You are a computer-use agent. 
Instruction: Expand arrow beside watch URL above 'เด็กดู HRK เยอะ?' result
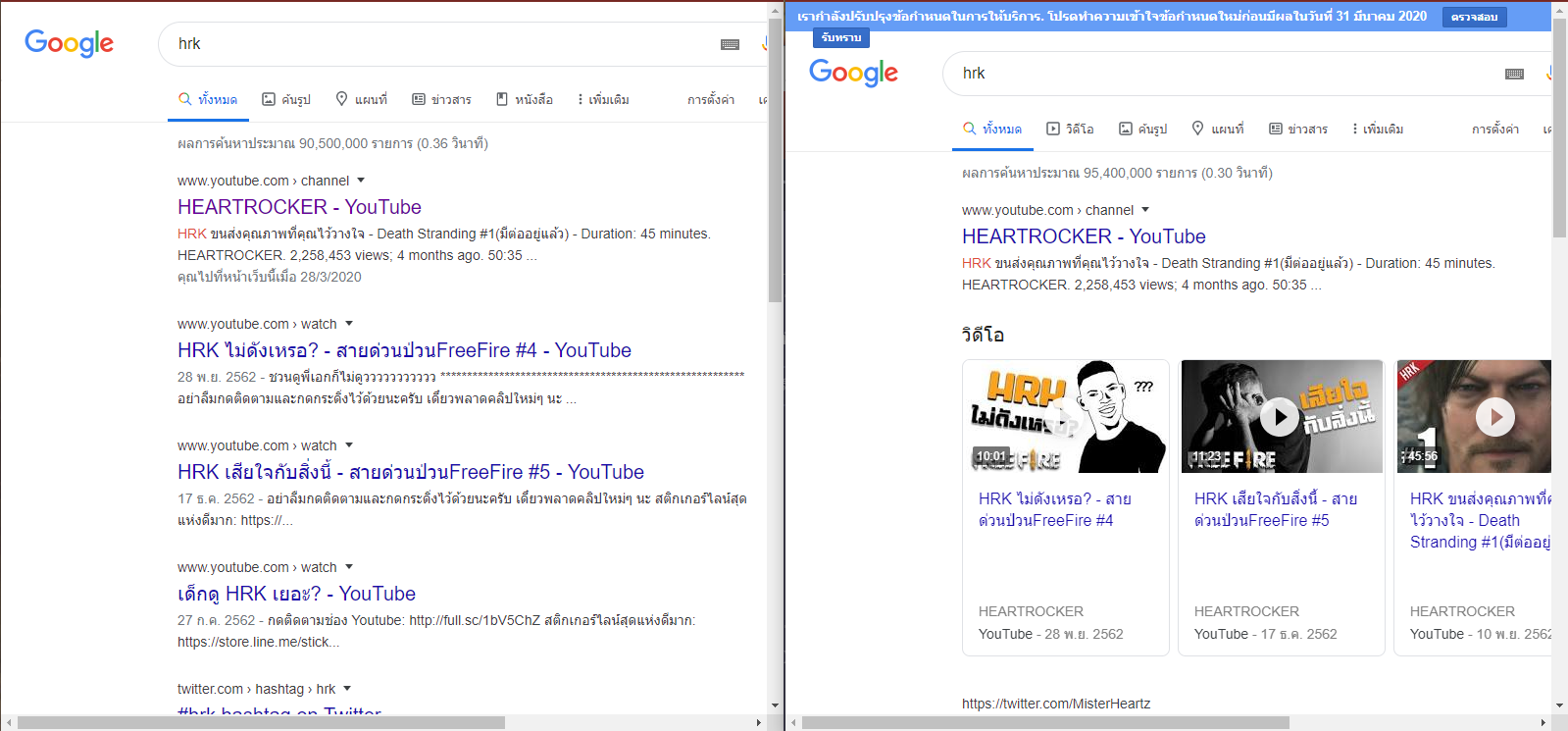point(349,567)
